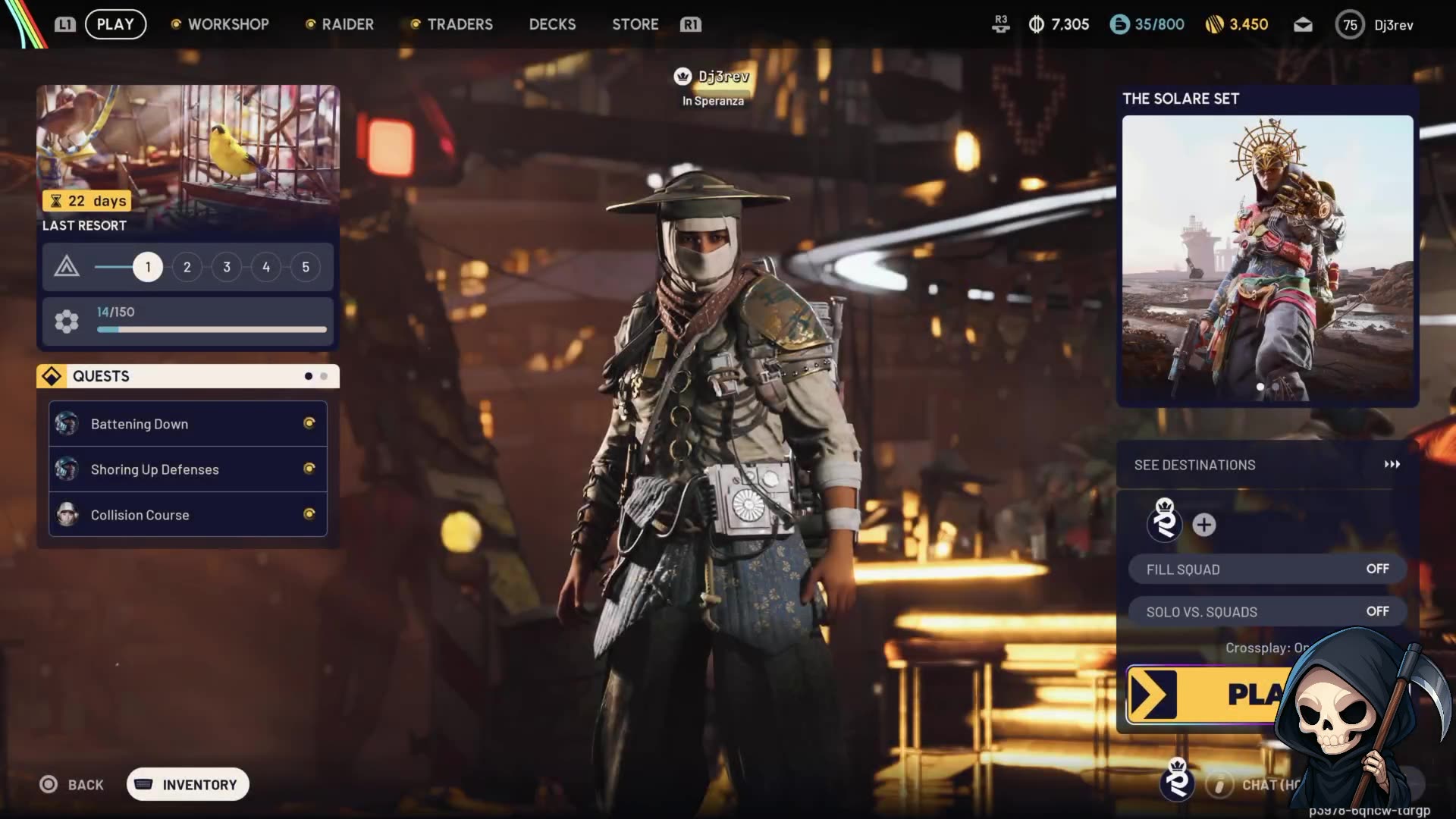Click the crown icon above the character
1456x819 pixels.
682,77
